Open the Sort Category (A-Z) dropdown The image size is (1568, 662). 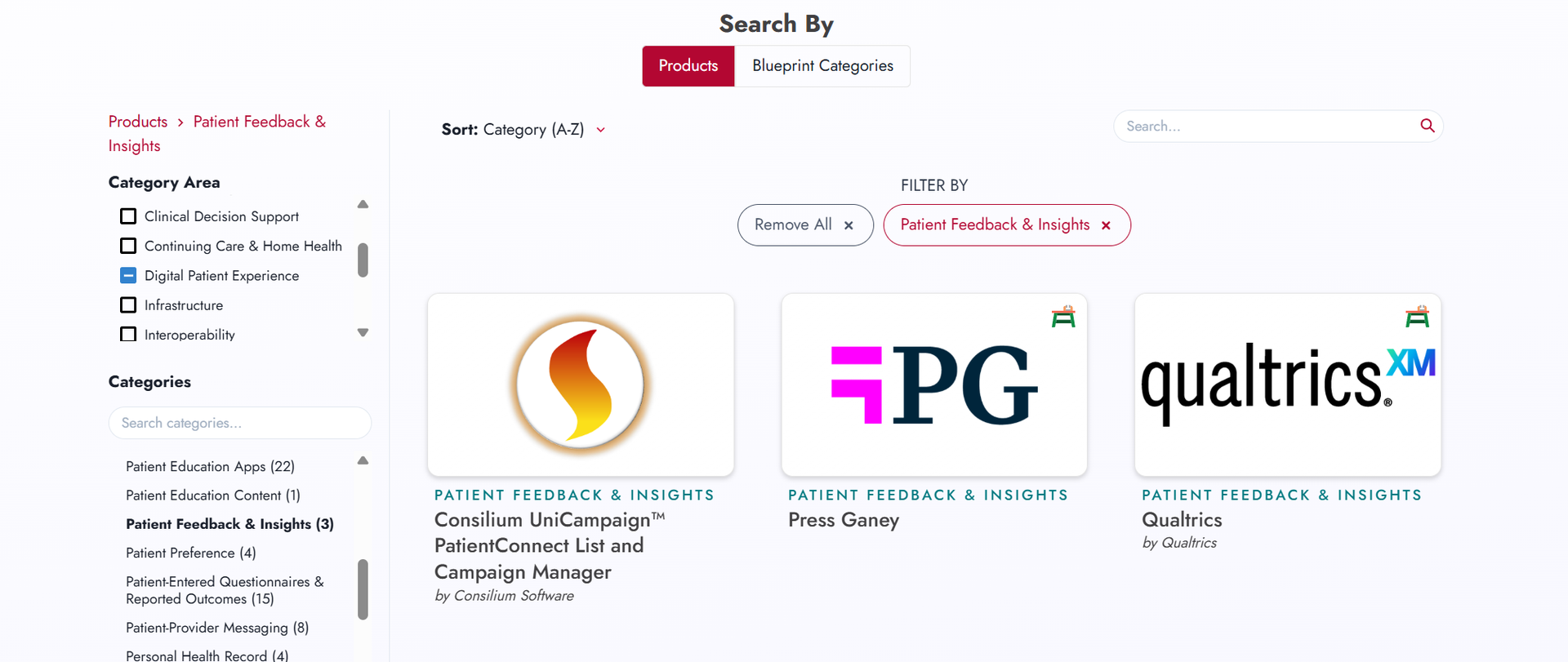pos(523,130)
